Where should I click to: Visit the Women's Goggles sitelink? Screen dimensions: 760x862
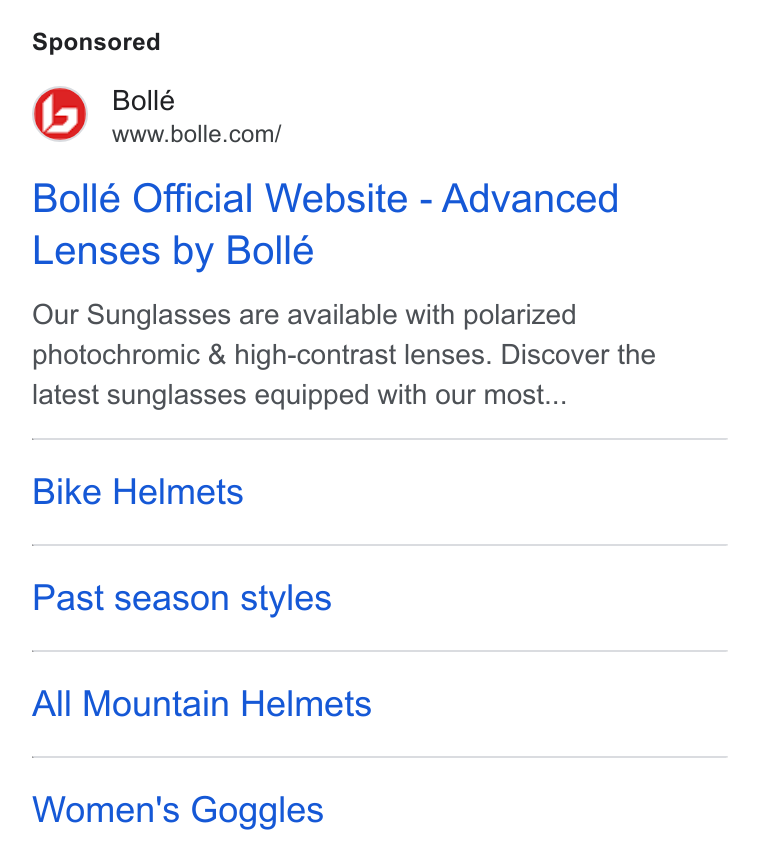coord(178,810)
